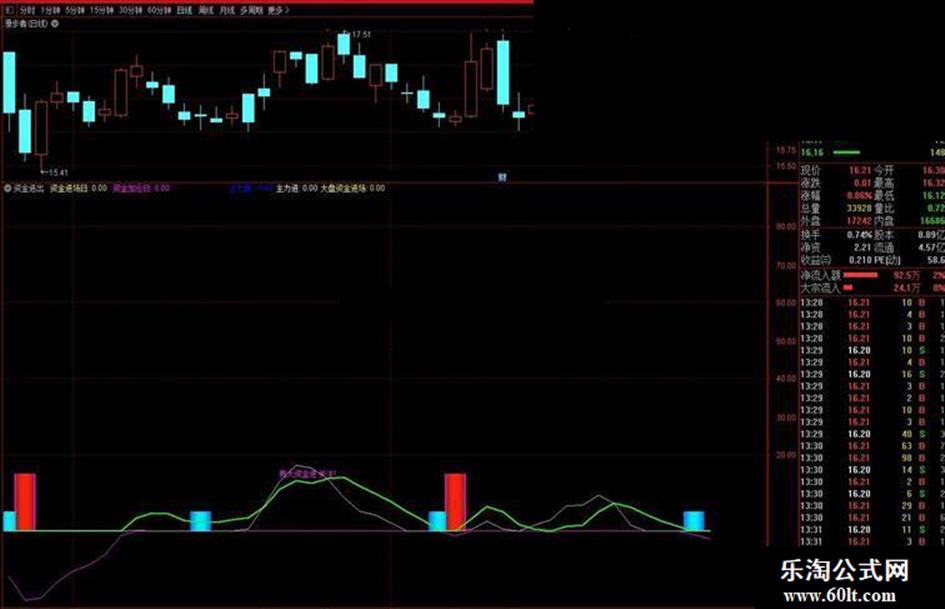Click the 最高 label
Image resolution: width=945 pixels, height=609 pixels.
(x=884, y=183)
